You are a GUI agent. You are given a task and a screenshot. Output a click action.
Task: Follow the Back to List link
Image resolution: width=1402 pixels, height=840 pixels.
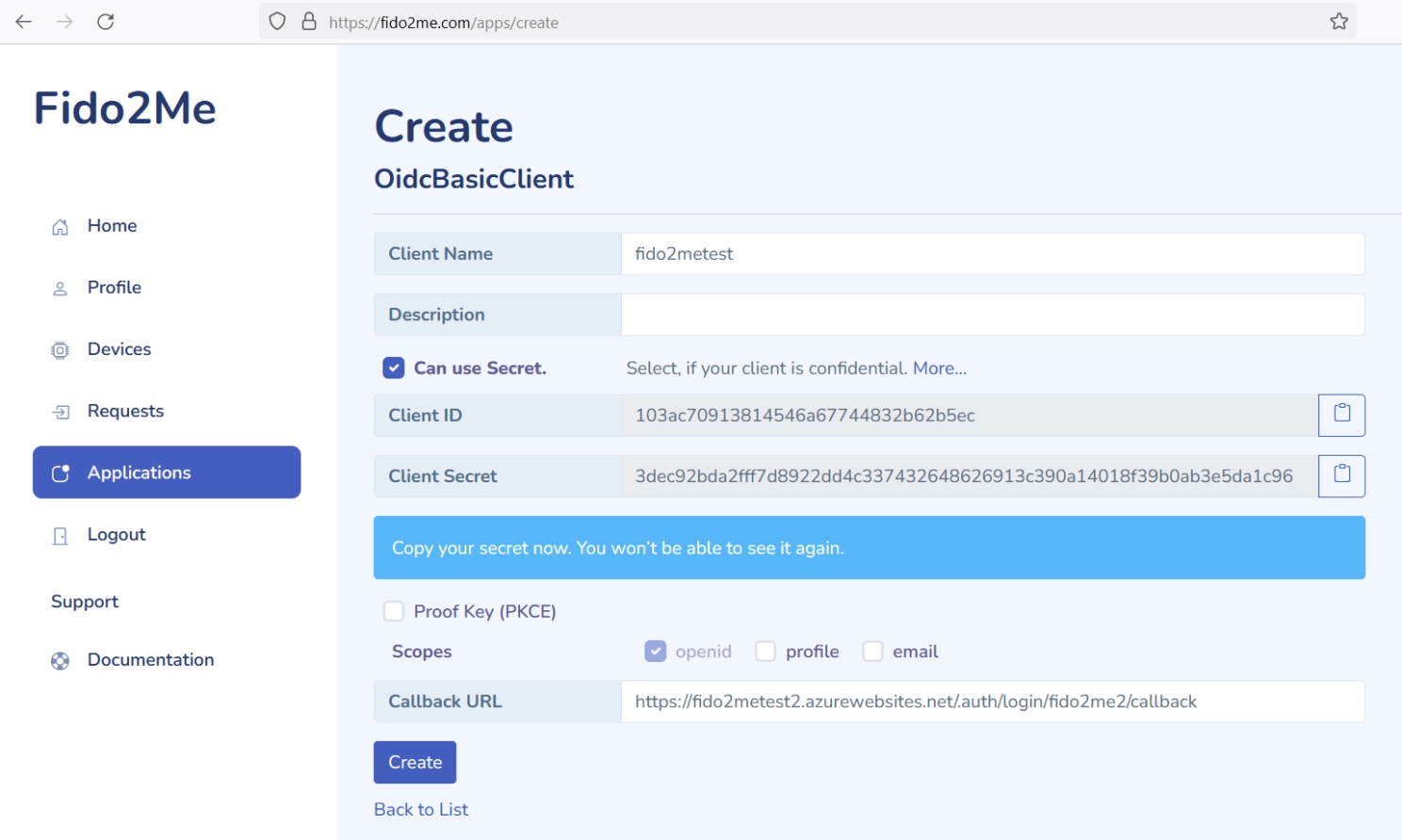click(x=421, y=810)
